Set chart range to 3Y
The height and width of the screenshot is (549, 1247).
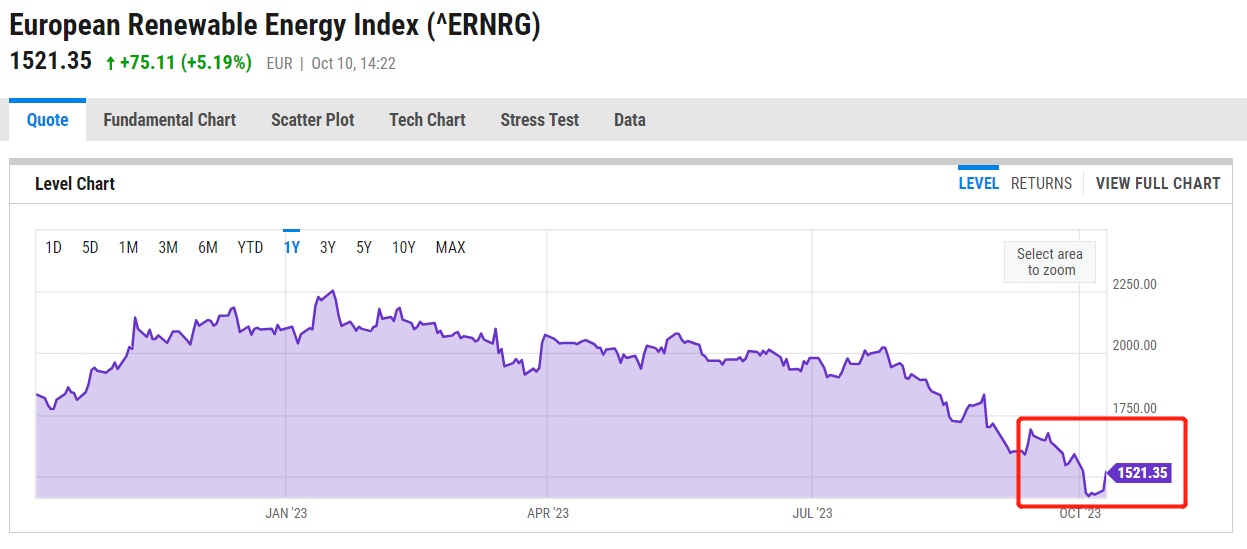[327, 247]
